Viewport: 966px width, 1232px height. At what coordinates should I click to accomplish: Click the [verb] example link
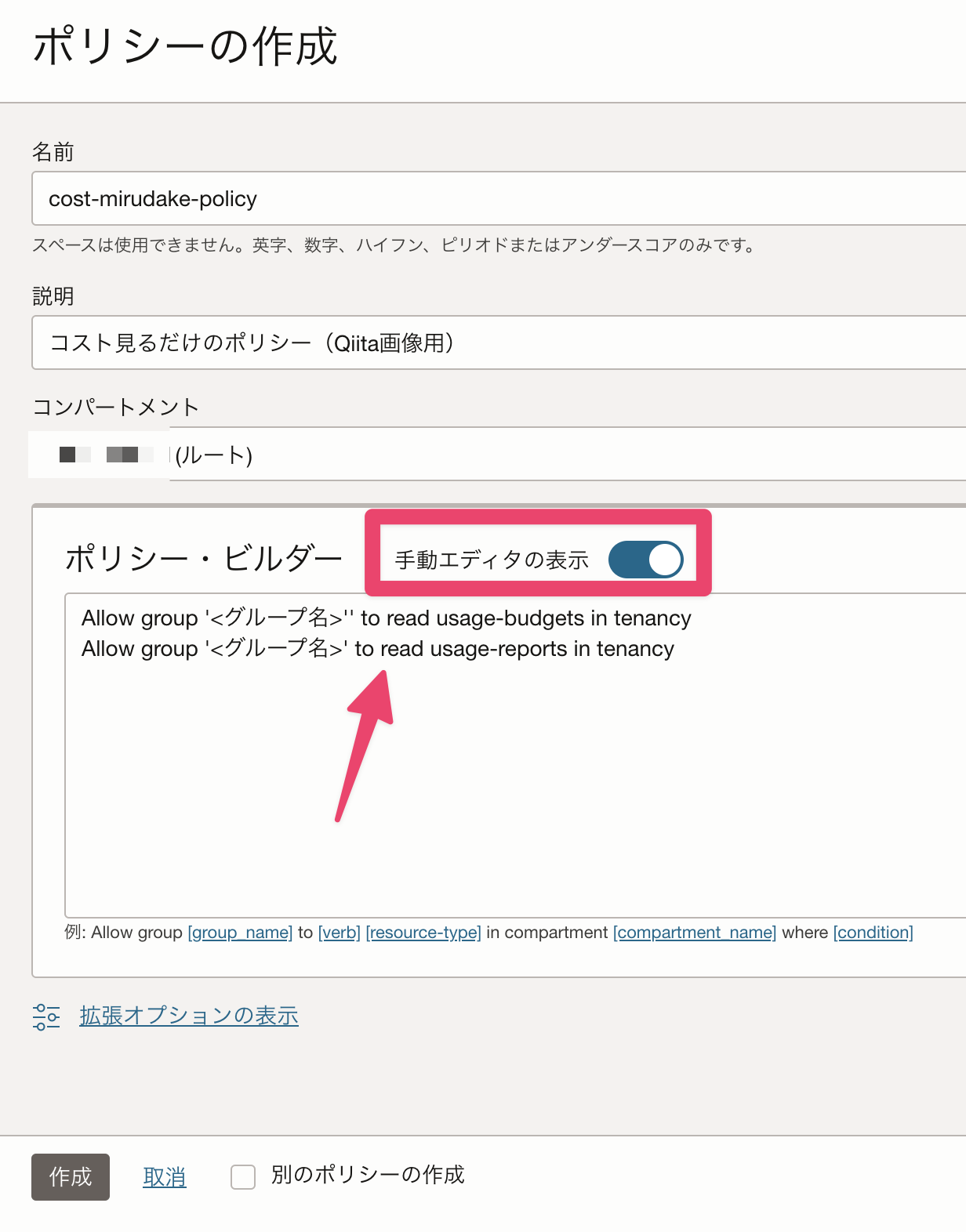click(x=340, y=933)
